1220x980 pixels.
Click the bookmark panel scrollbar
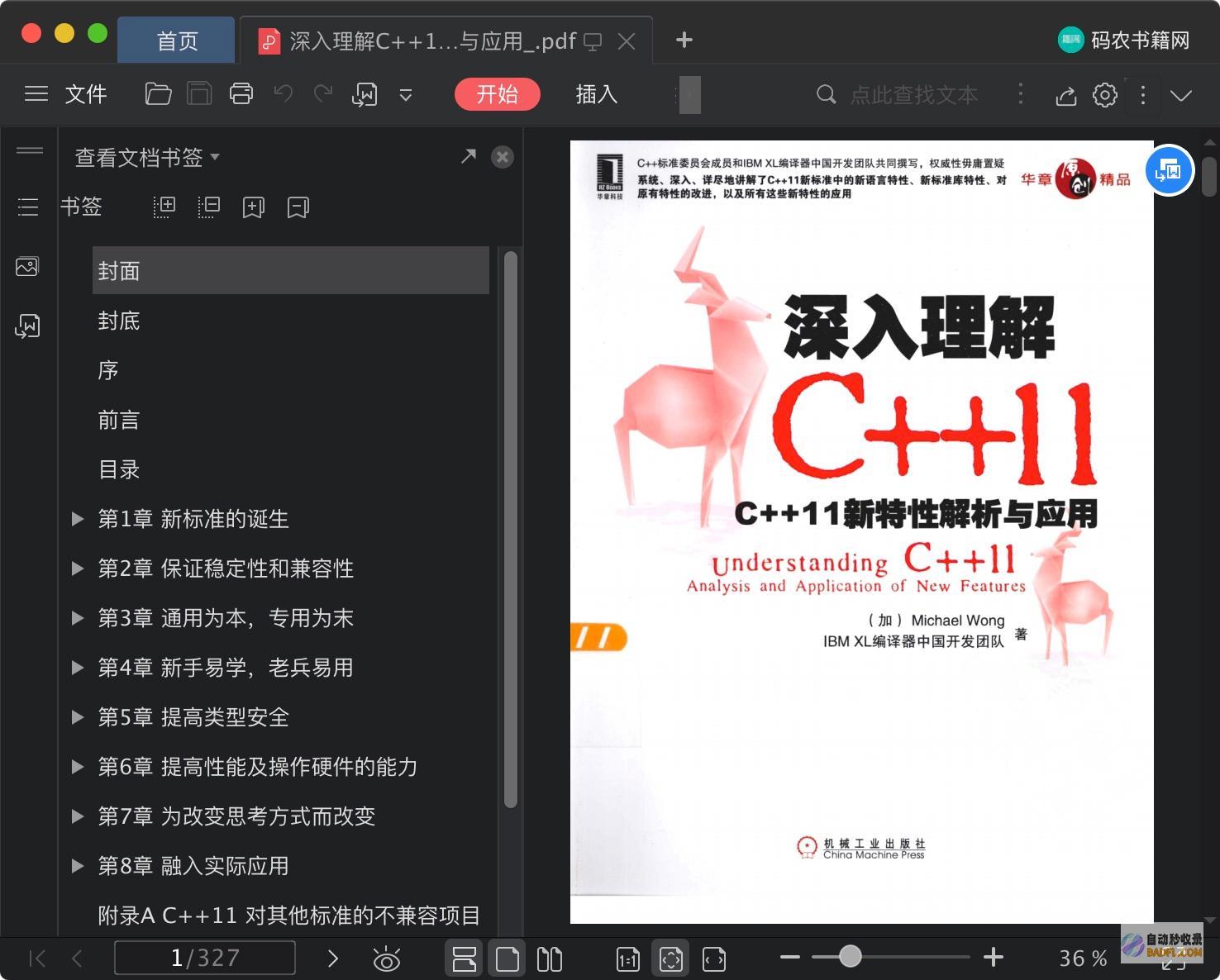coord(511,529)
